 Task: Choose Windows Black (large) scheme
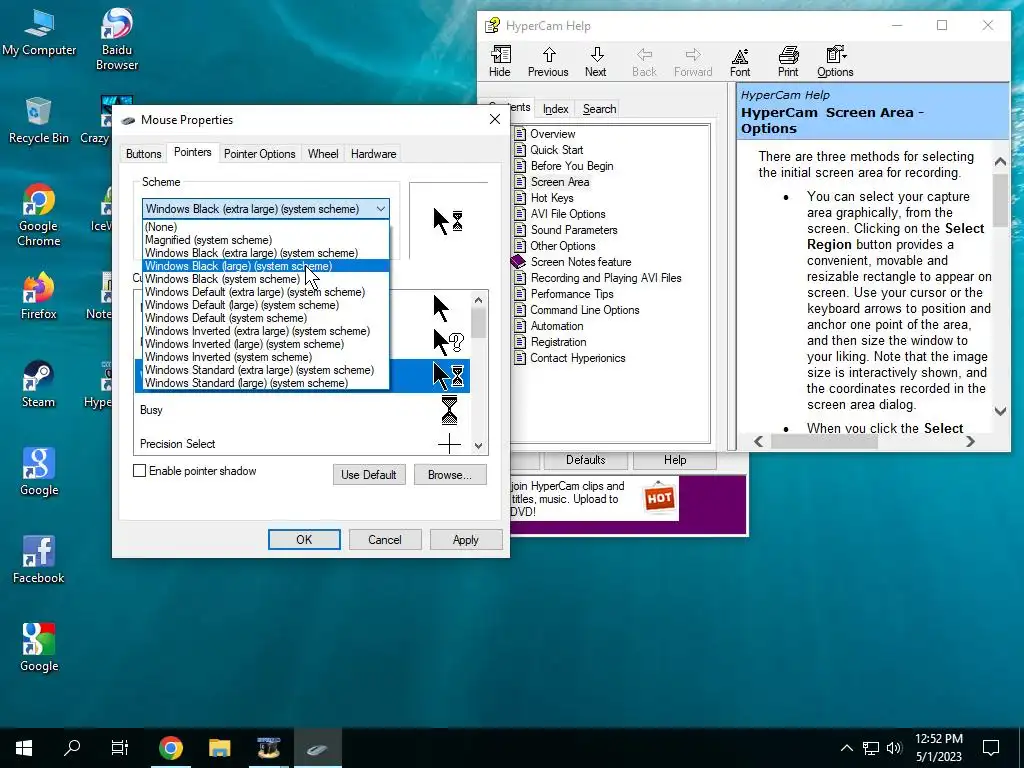click(x=266, y=266)
